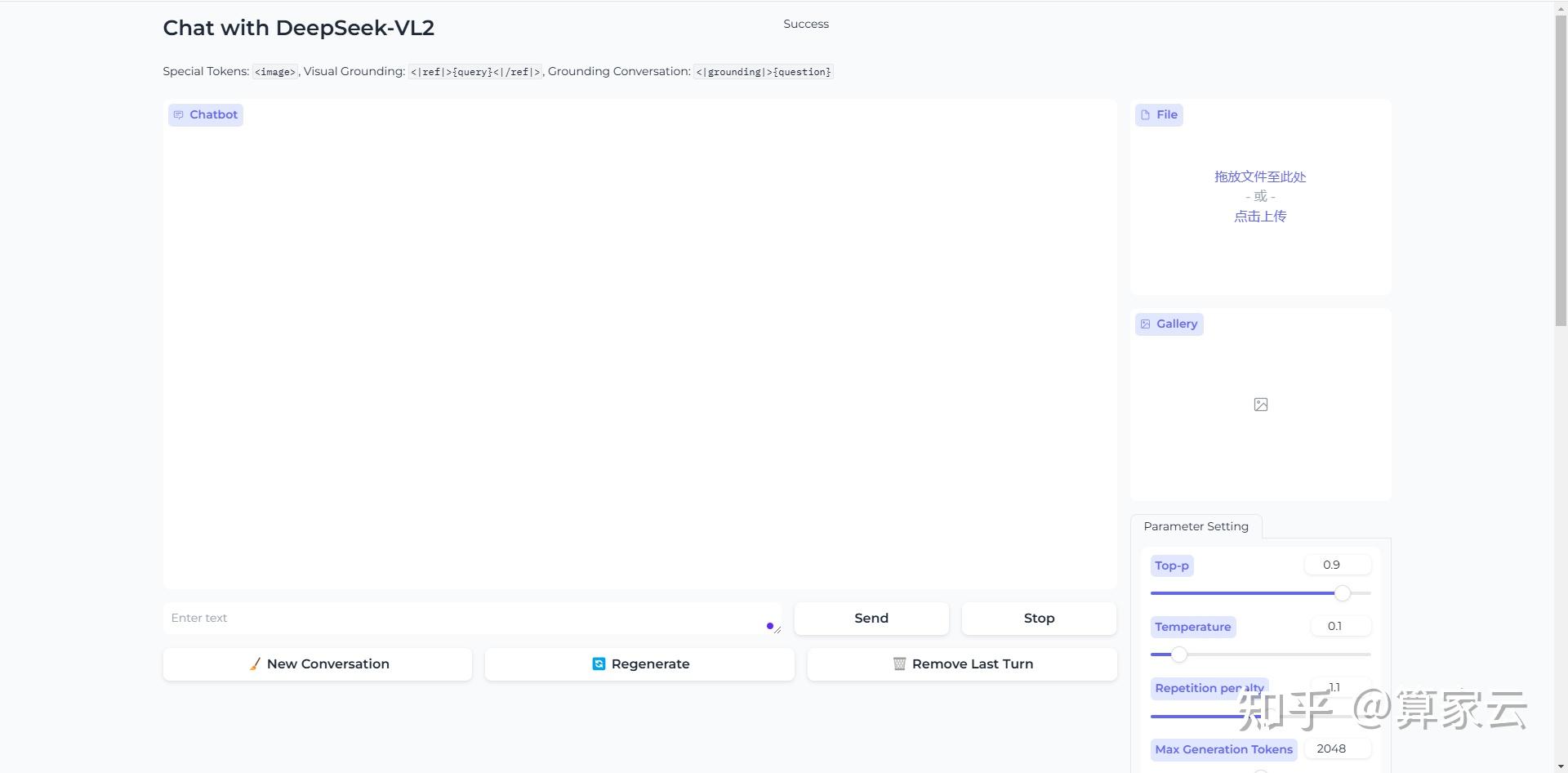Click the purple status dot beside text box
This screenshot has width=1568, height=773.
click(768, 624)
